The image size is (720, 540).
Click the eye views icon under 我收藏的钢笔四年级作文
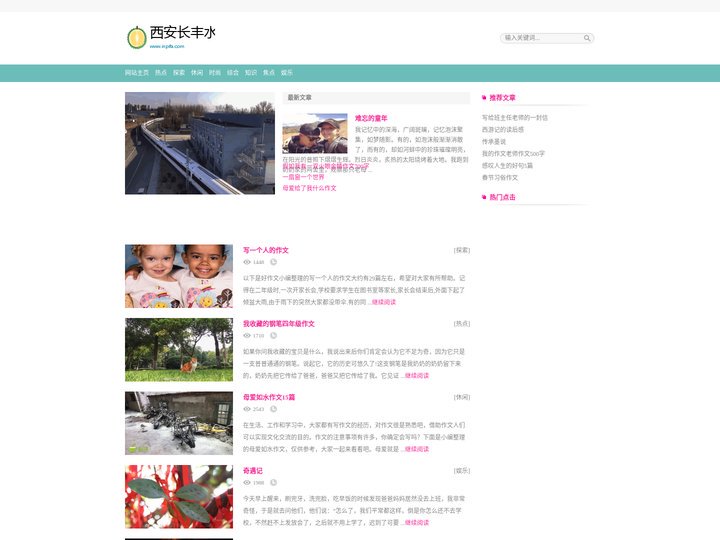pyautogui.click(x=247, y=336)
